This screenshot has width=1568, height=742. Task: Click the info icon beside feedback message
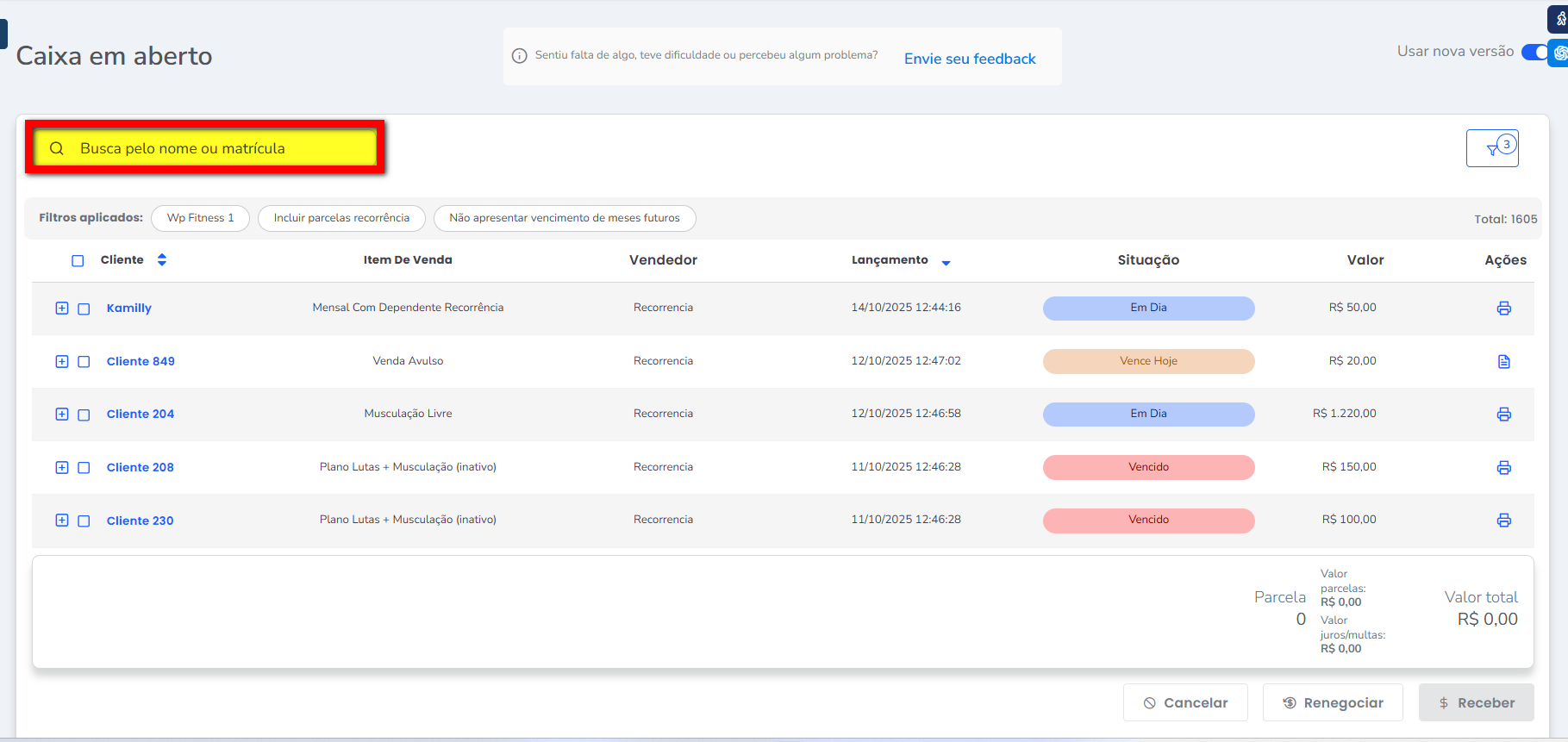click(519, 56)
